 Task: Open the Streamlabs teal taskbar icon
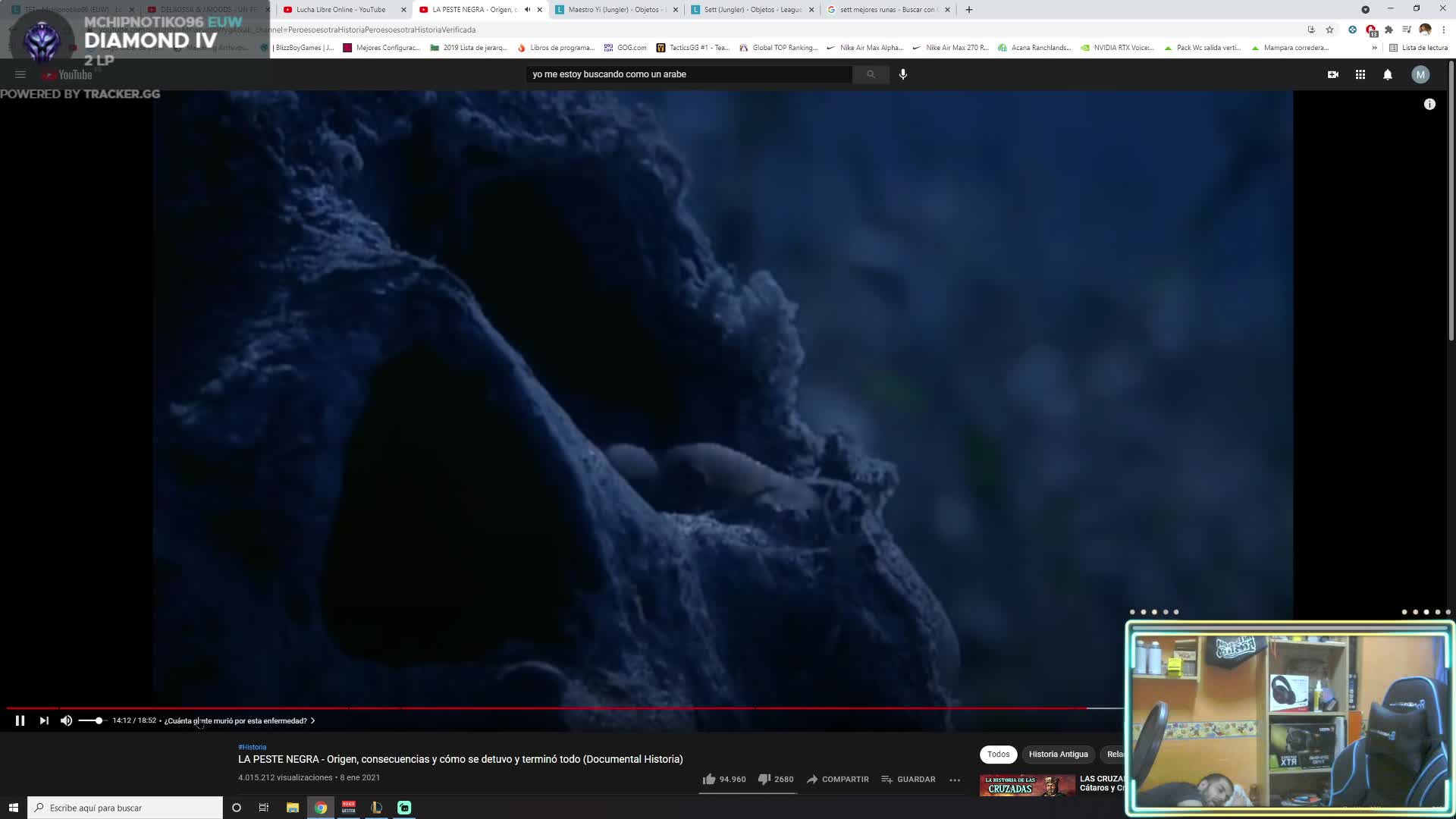tap(405, 808)
